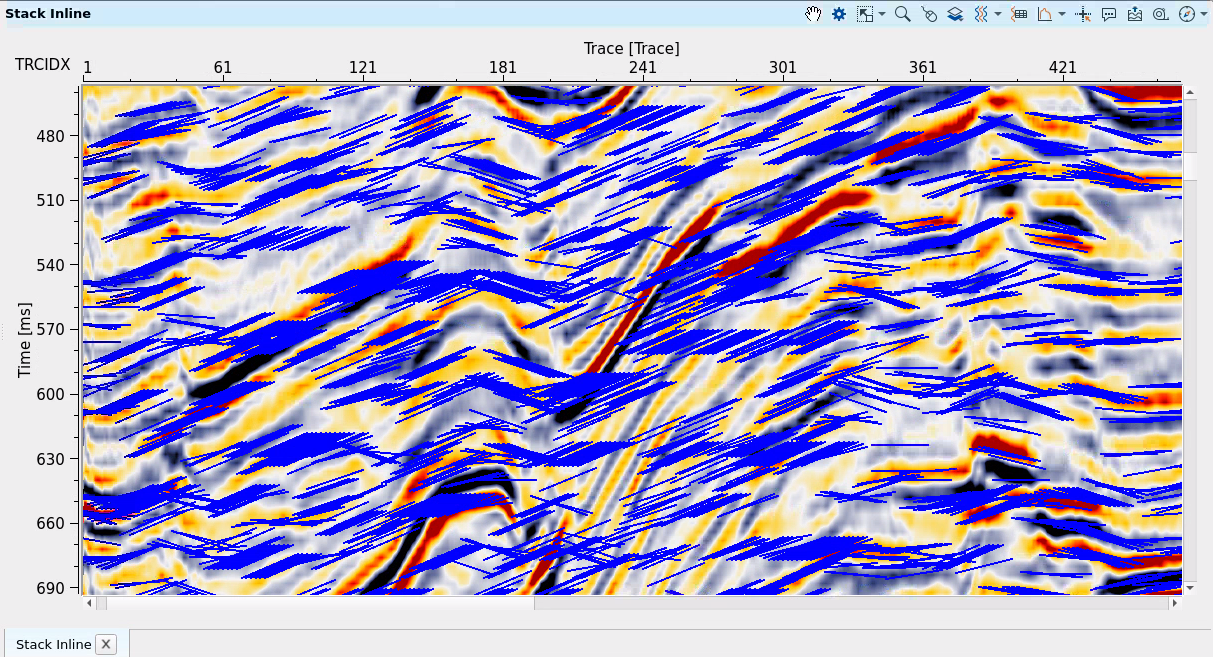1213x657 pixels.
Task: Open the compass dropdown arrow
Action: point(1202,14)
